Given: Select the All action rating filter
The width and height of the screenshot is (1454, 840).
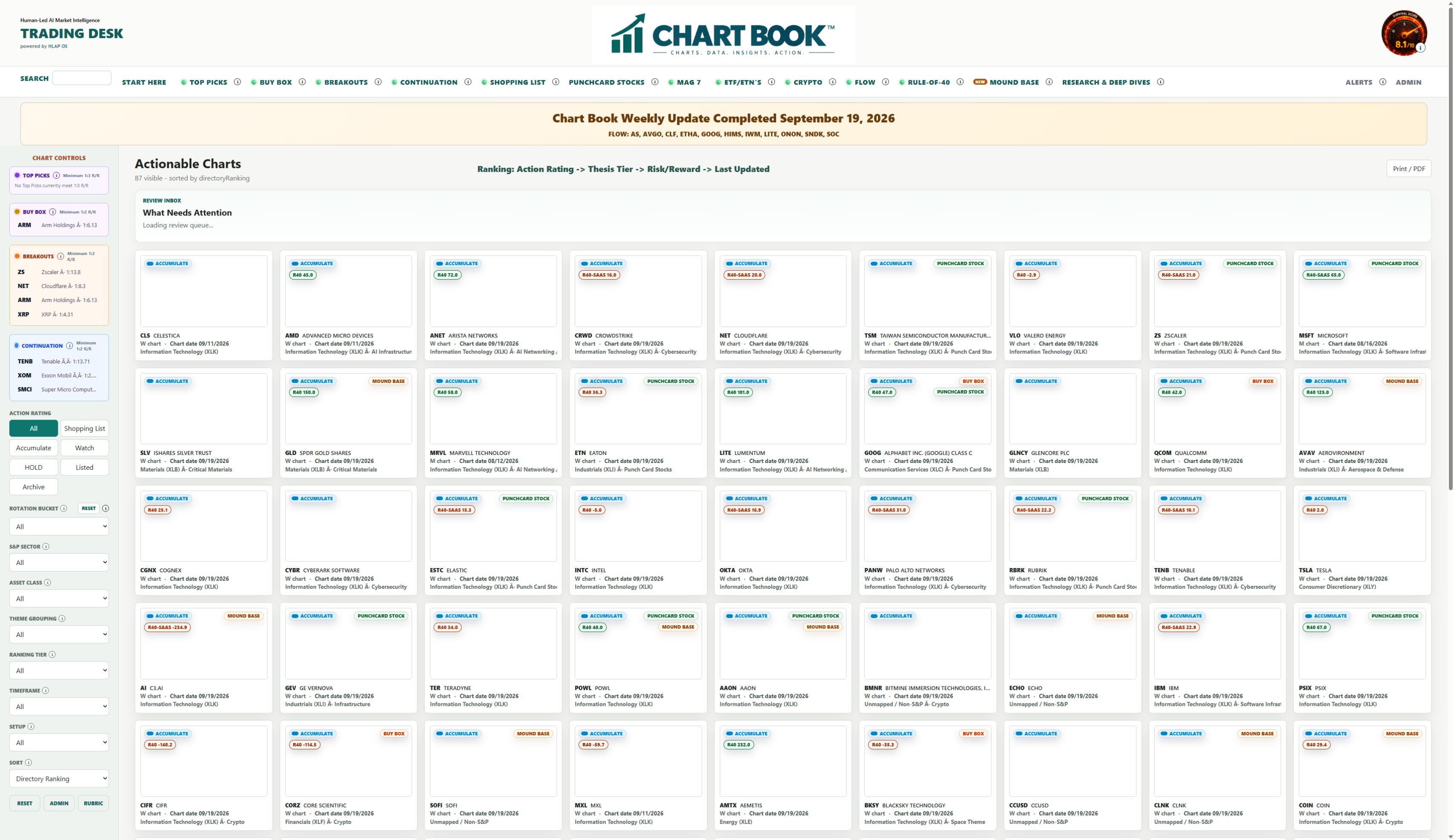Looking at the screenshot, I should (34, 429).
